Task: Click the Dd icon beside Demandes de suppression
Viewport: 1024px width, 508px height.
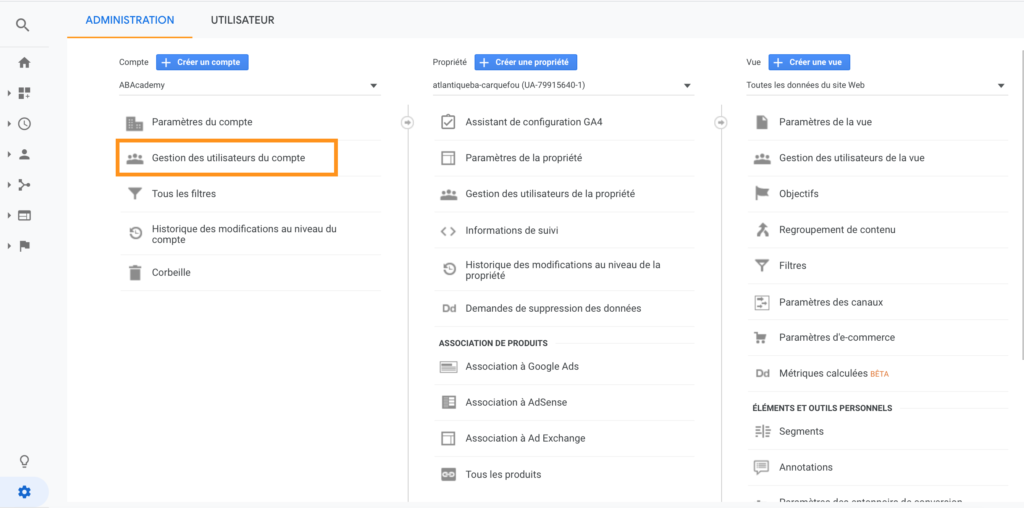Action: point(449,308)
